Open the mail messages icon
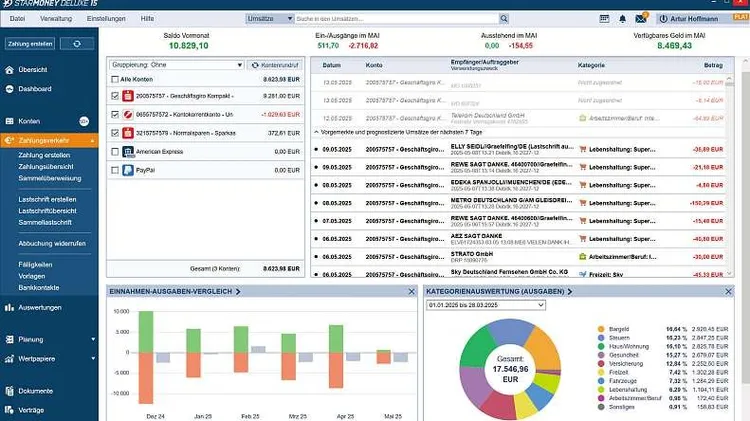 (x=640, y=19)
